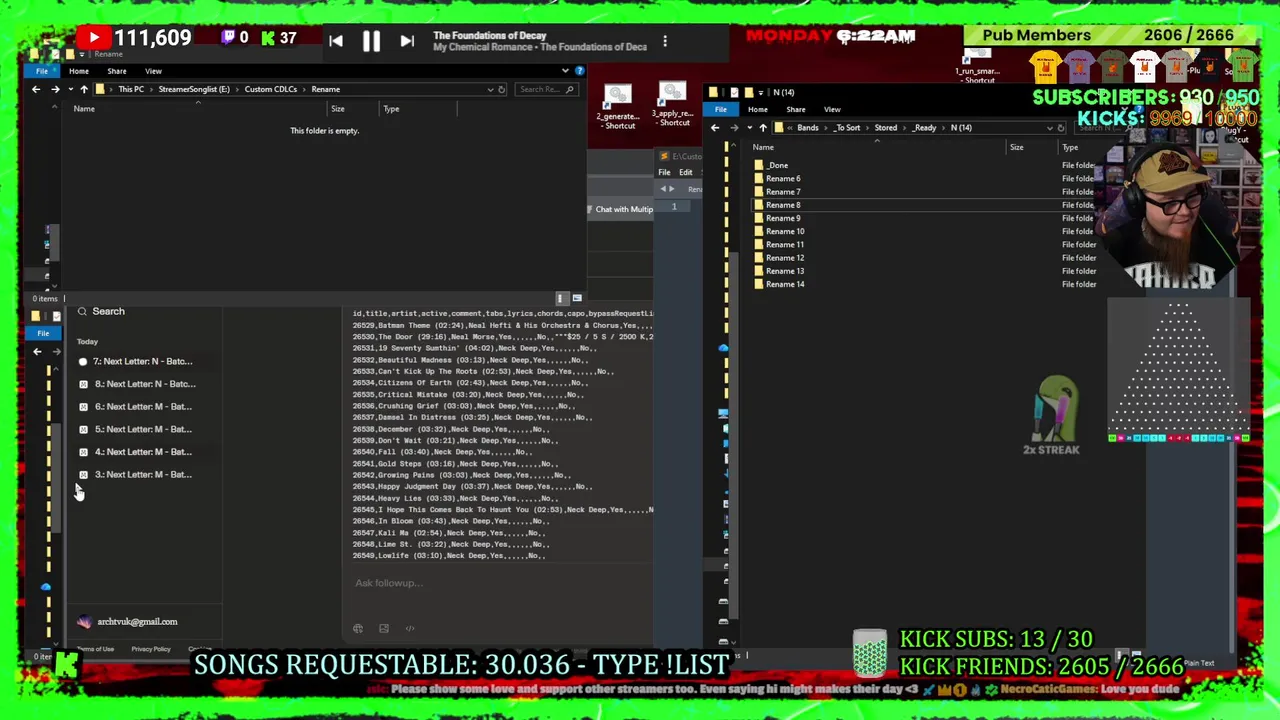The image size is (1280, 720).
Task: Select the Rename 8 folder
Action: tap(783, 205)
